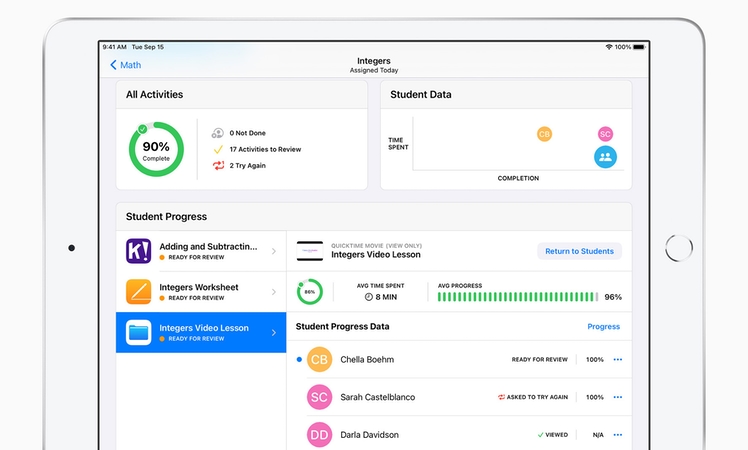Open more options for Sarah Castelblanco
Image resolution: width=748 pixels, height=450 pixels.
pyautogui.click(x=618, y=397)
